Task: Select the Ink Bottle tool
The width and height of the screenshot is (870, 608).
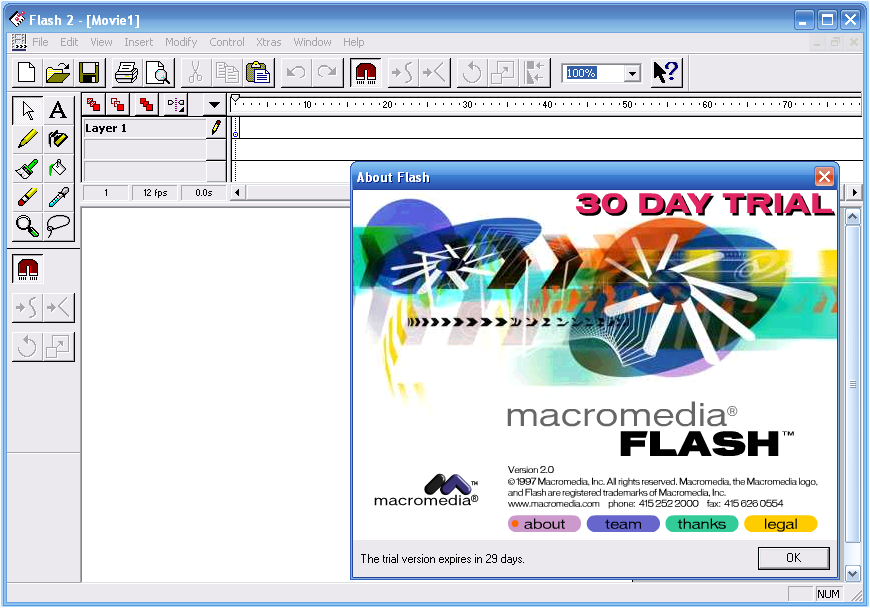Action: click(58, 139)
